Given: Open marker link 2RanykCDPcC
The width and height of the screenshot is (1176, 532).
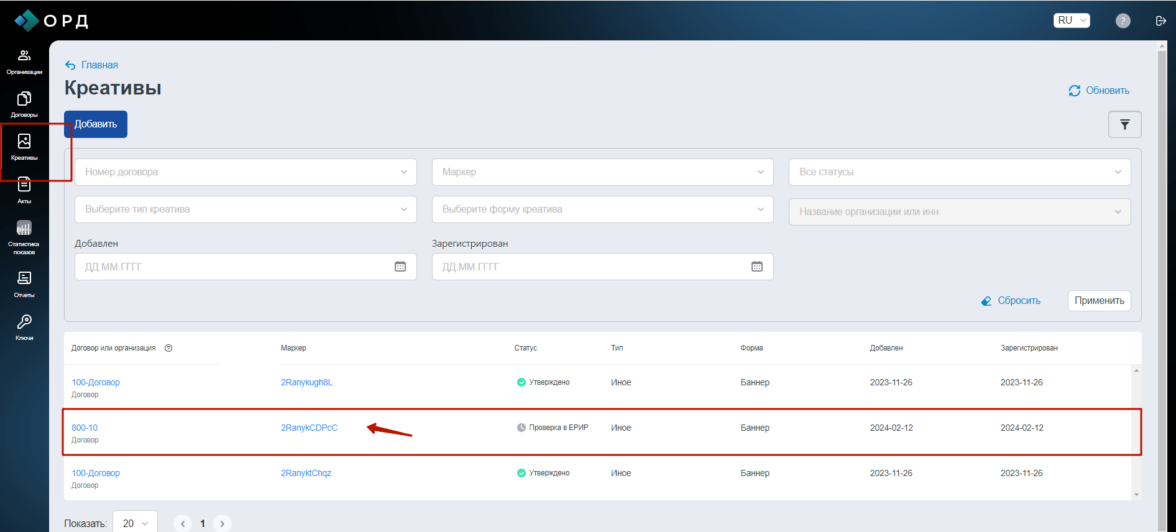Looking at the screenshot, I should point(309,428).
